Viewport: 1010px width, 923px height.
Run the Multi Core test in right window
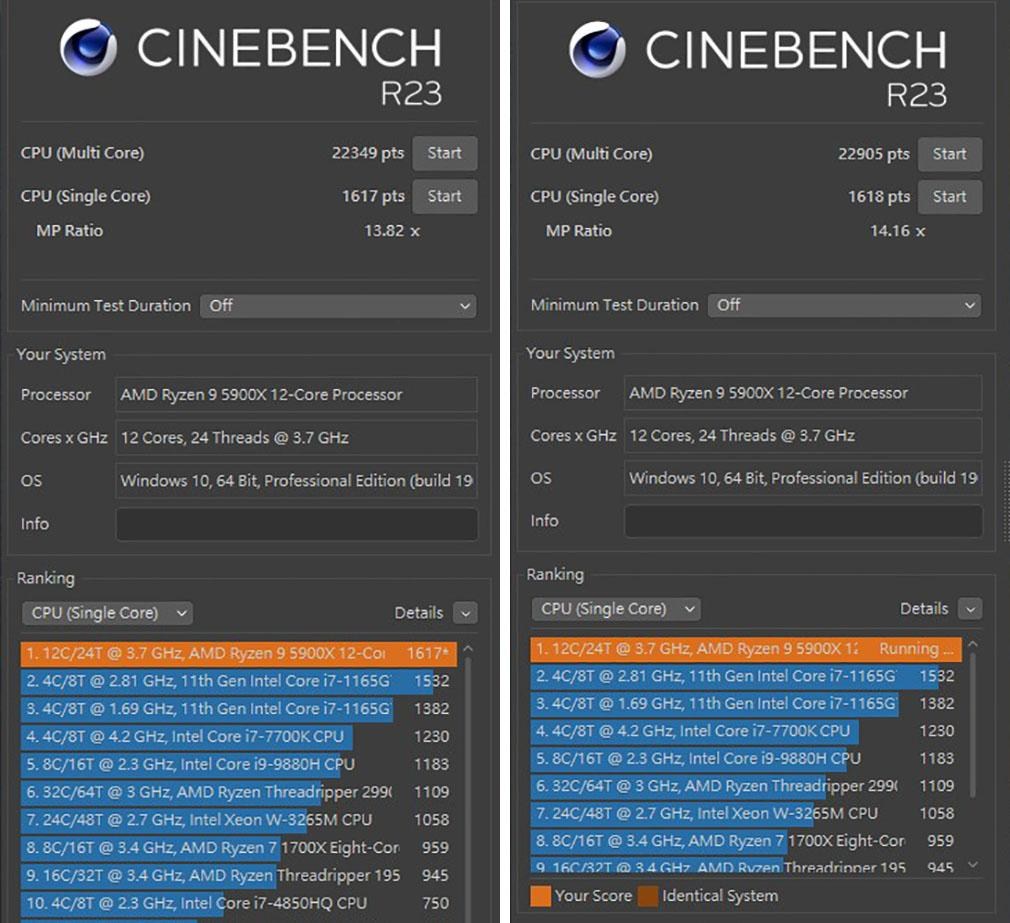(x=949, y=154)
